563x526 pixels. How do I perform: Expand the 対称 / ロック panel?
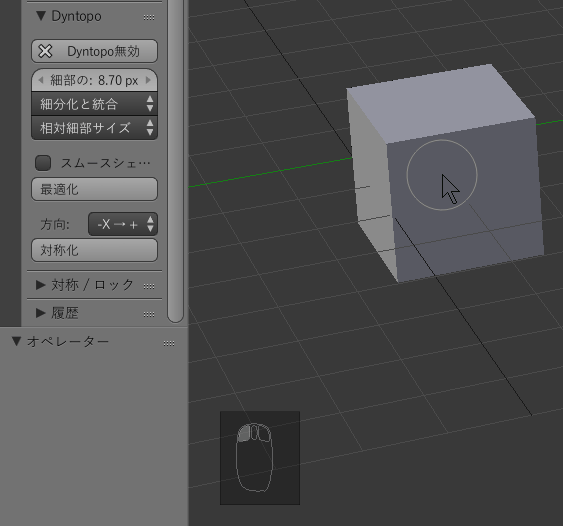(41, 285)
